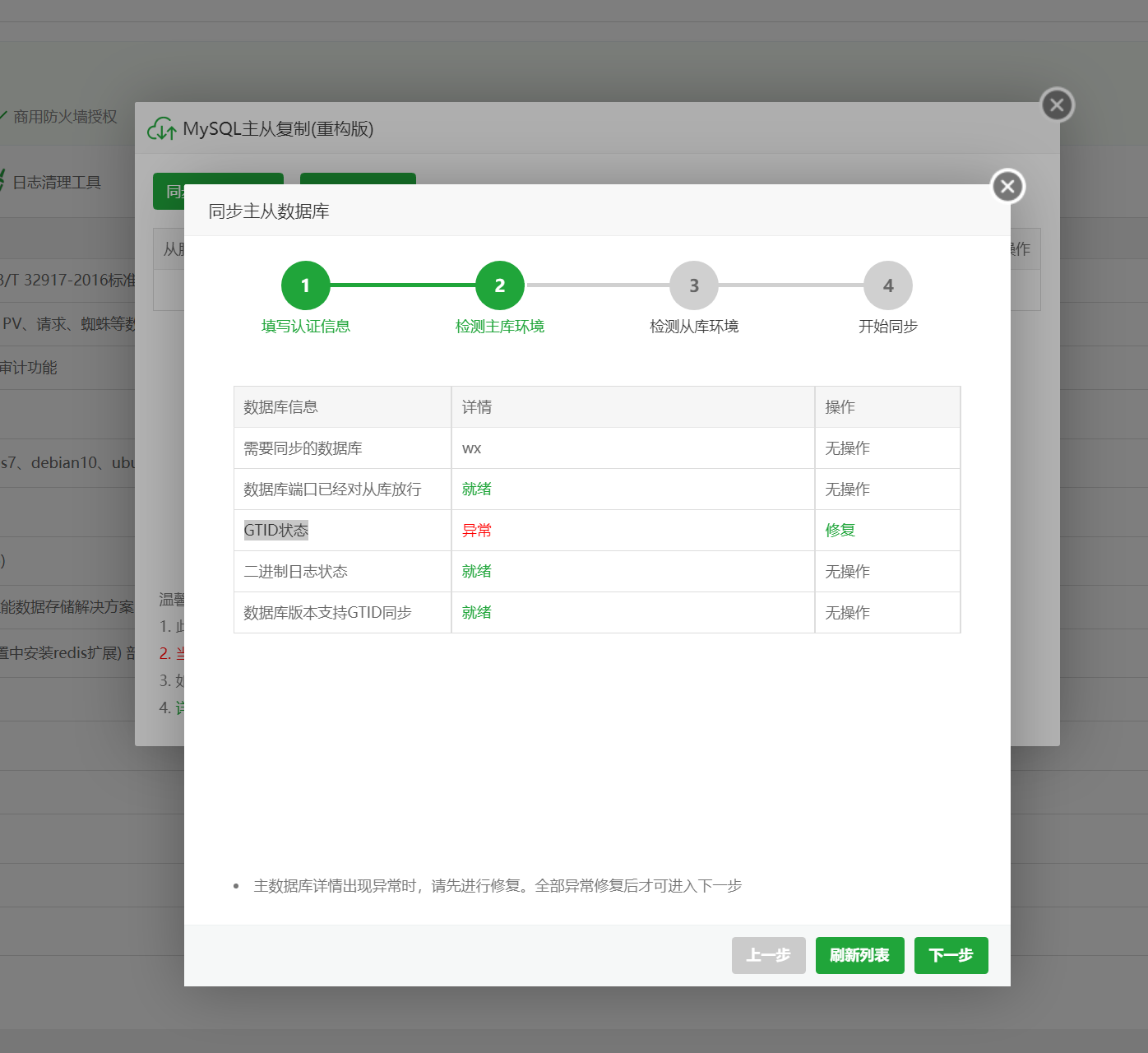The width and height of the screenshot is (1148, 1053).
Task: Click 无操作 in 需要同步的数据库 row
Action: [848, 448]
